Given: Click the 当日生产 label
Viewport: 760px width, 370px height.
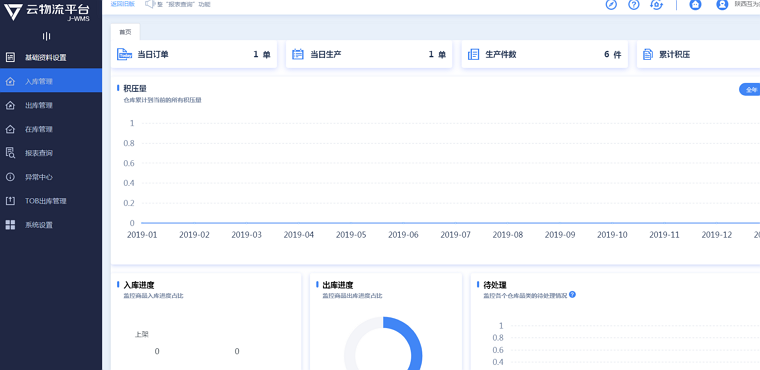Looking at the screenshot, I should (326, 54).
